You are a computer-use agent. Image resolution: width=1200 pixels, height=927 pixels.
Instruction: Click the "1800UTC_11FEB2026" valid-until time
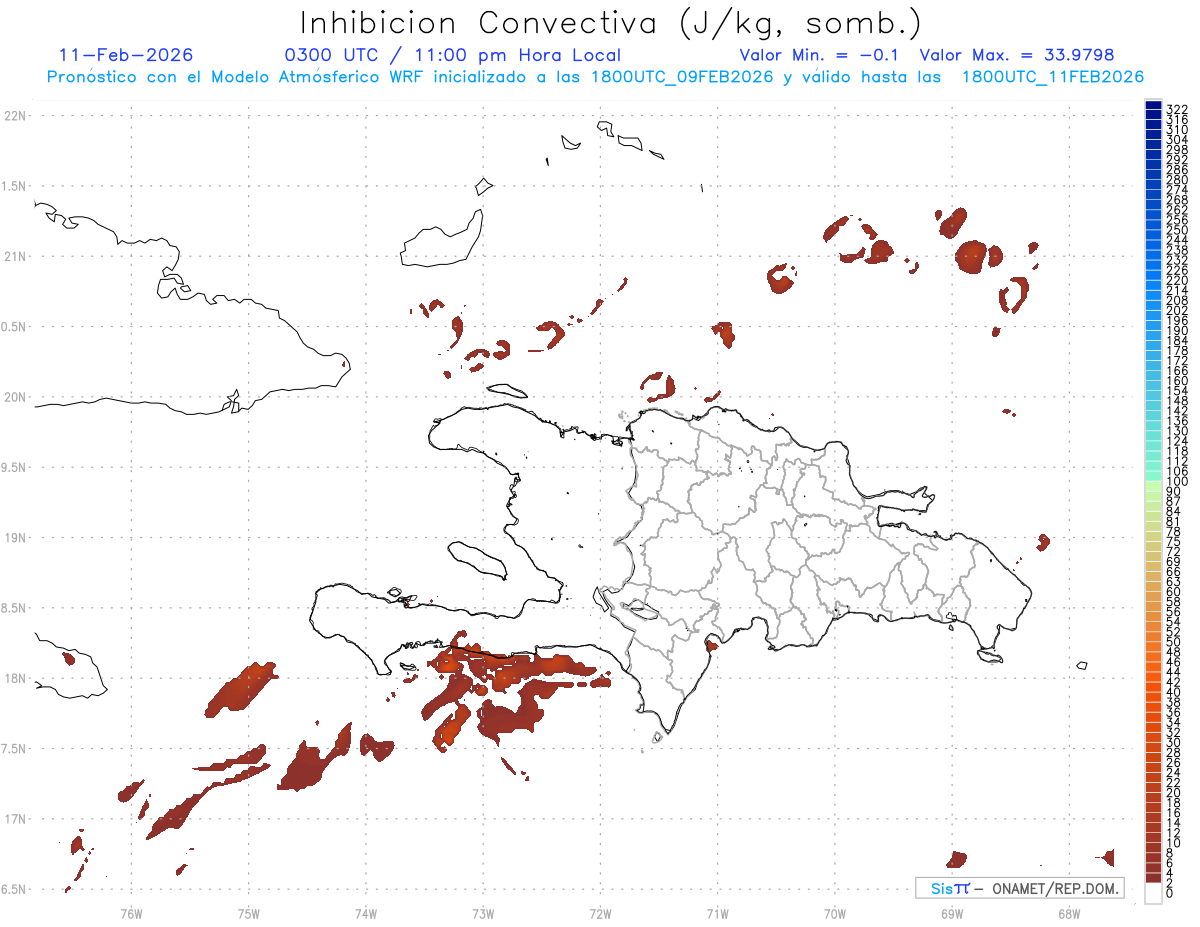(1053, 77)
